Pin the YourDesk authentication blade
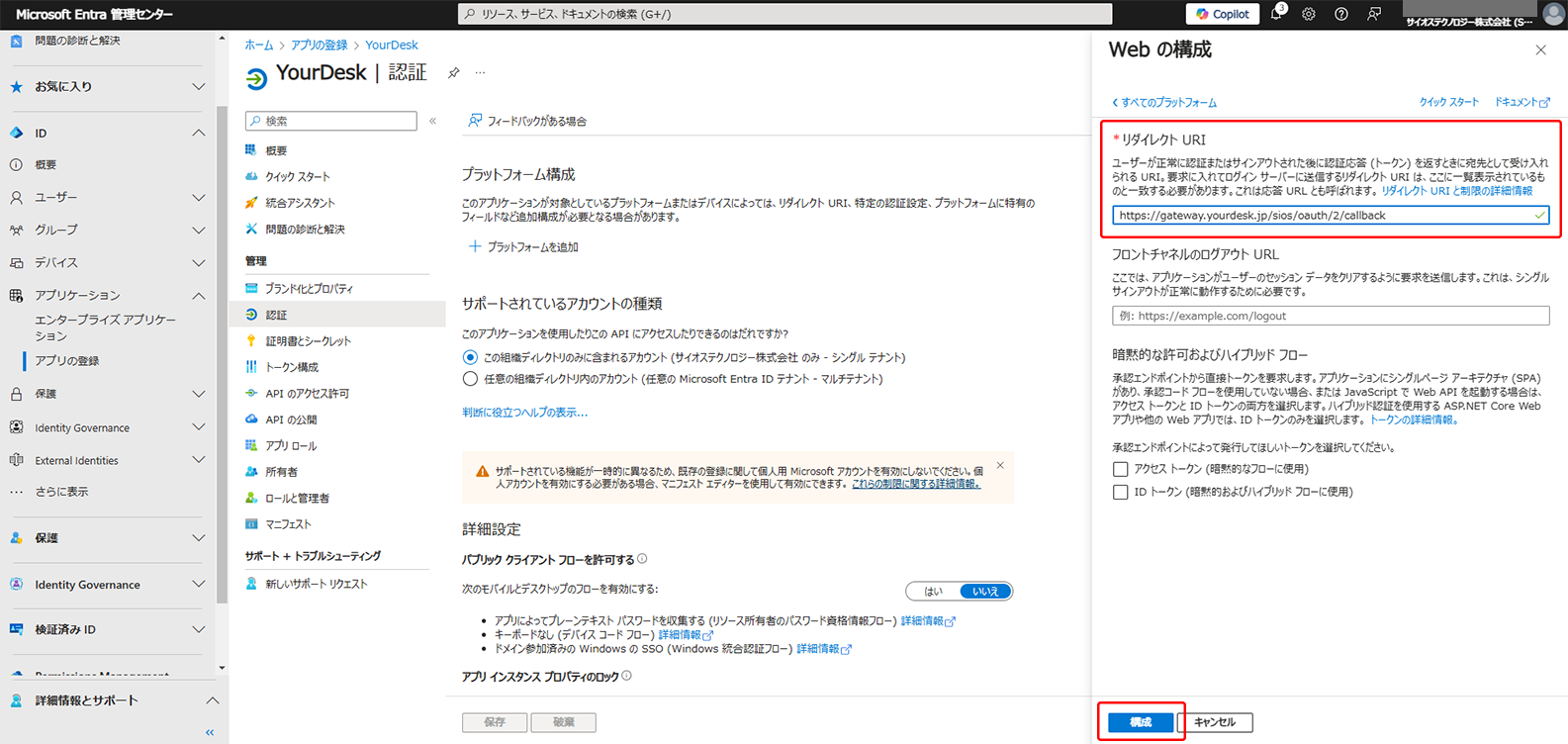Image resolution: width=1568 pixels, height=744 pixels. 454,72
